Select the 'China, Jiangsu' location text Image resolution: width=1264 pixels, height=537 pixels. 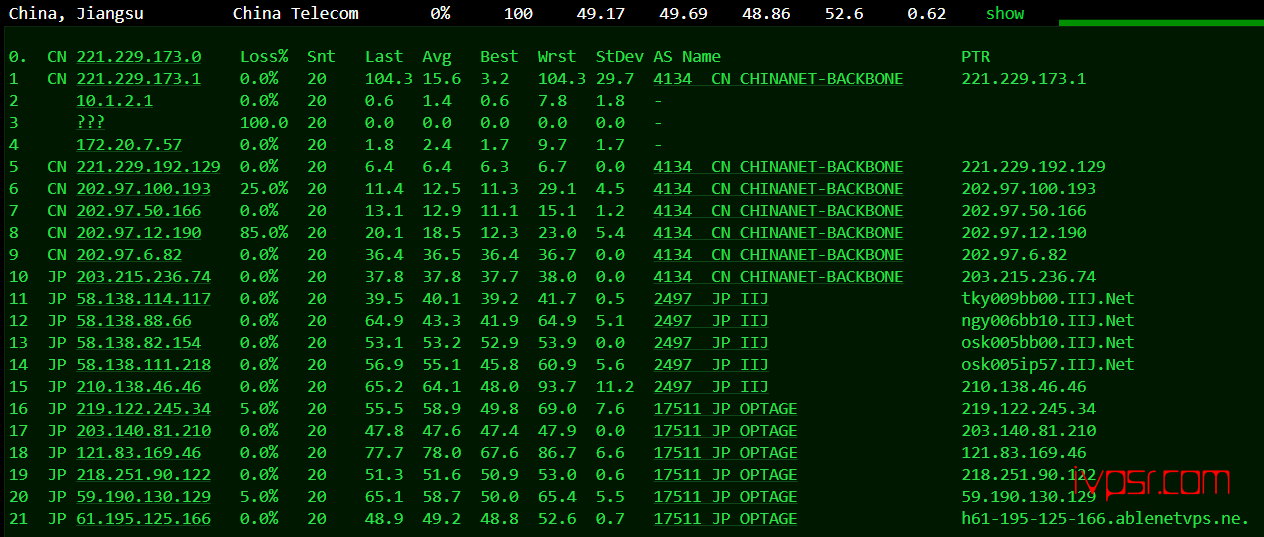tap(76, 13)
